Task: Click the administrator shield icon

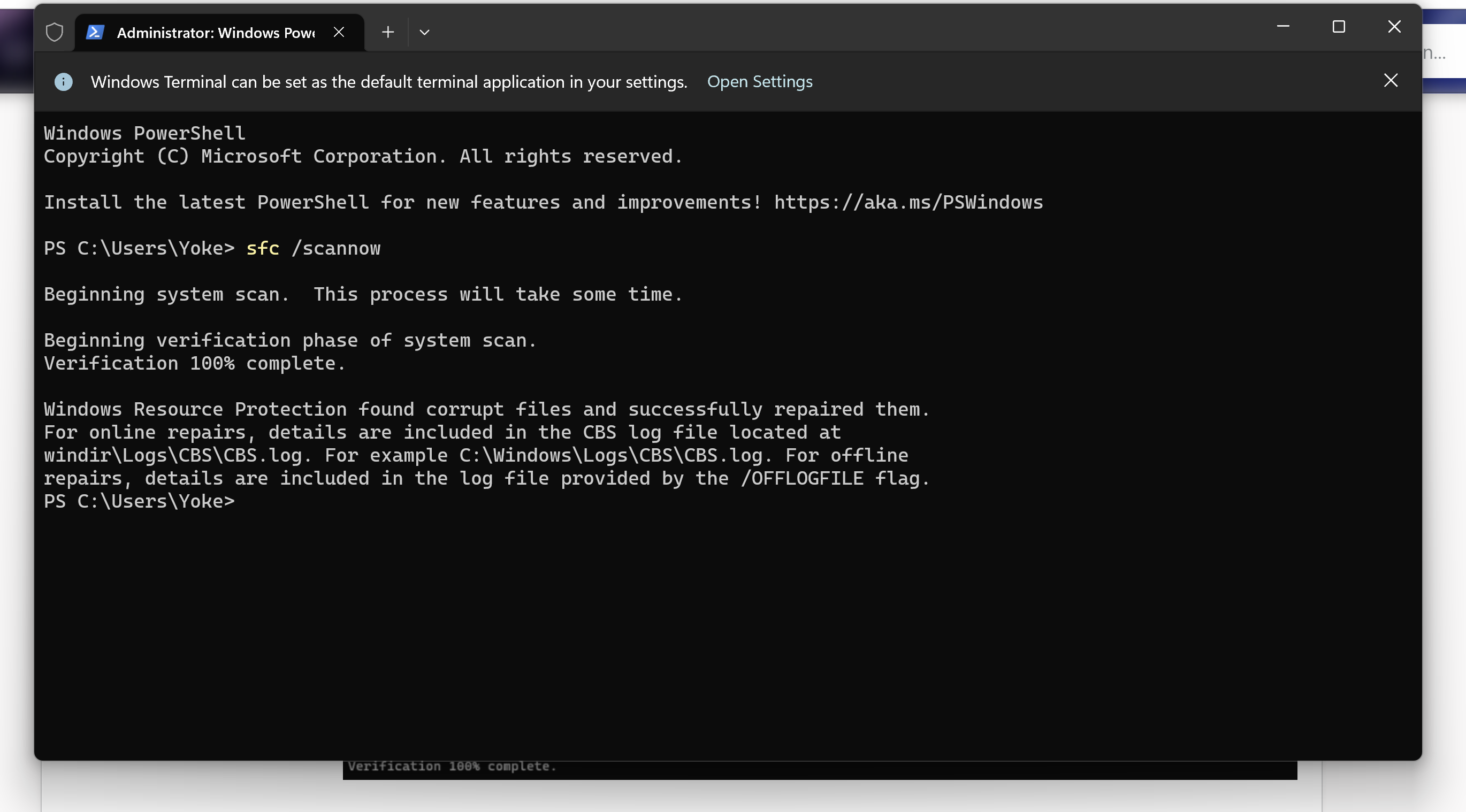Action: point(55,32)
